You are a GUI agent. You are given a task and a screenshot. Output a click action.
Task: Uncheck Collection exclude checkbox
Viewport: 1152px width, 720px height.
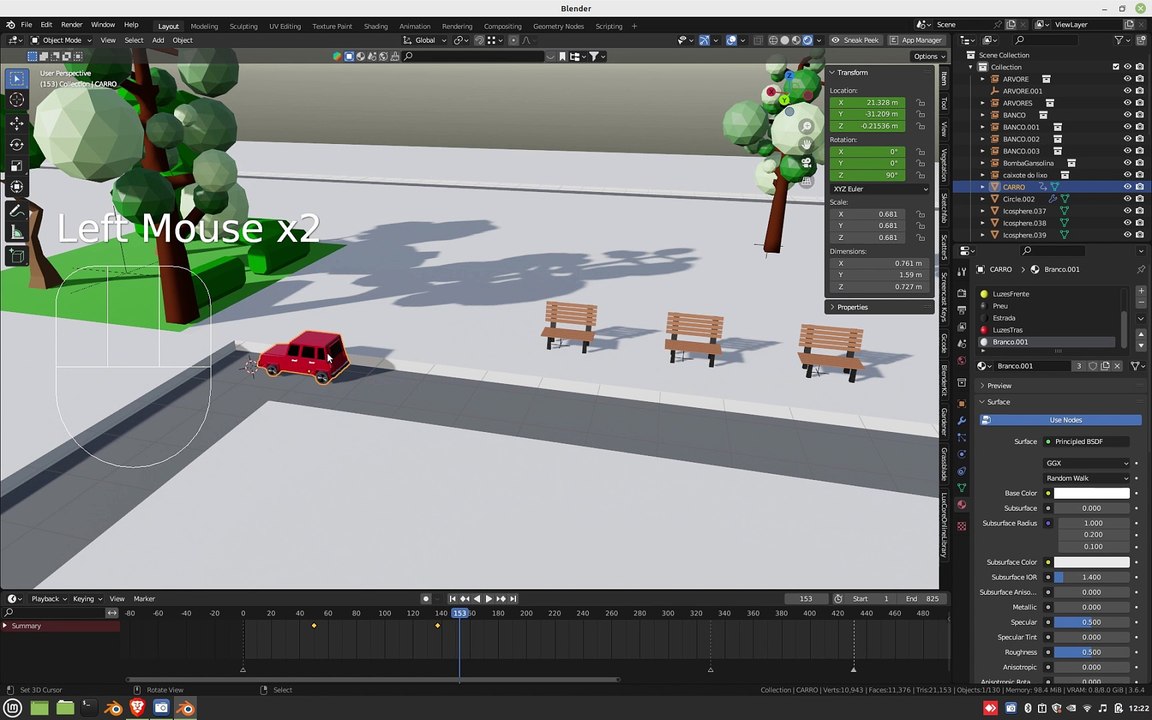pyautogui.click(x=1115, y=67)
